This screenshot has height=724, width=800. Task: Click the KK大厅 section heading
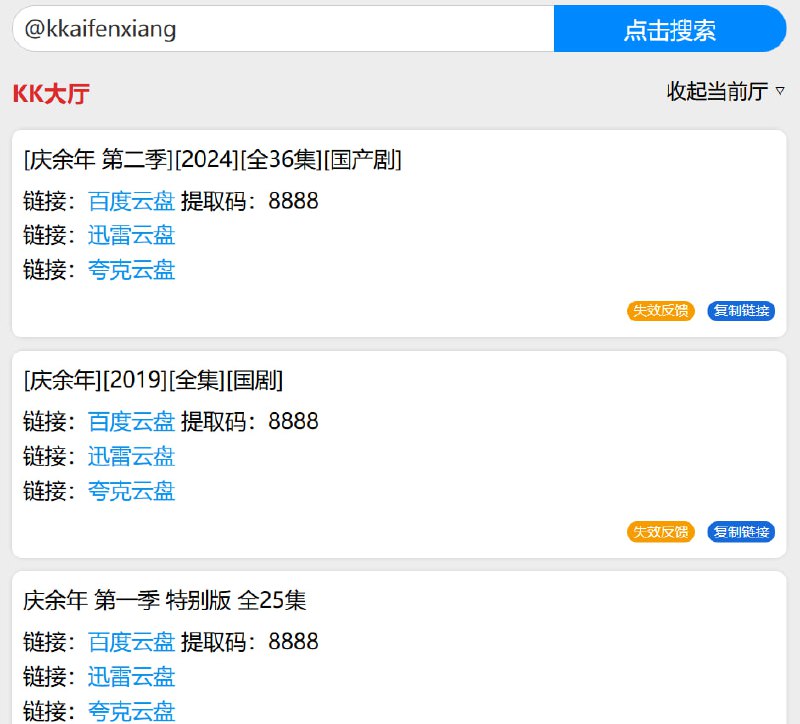[x=51, y=95]
